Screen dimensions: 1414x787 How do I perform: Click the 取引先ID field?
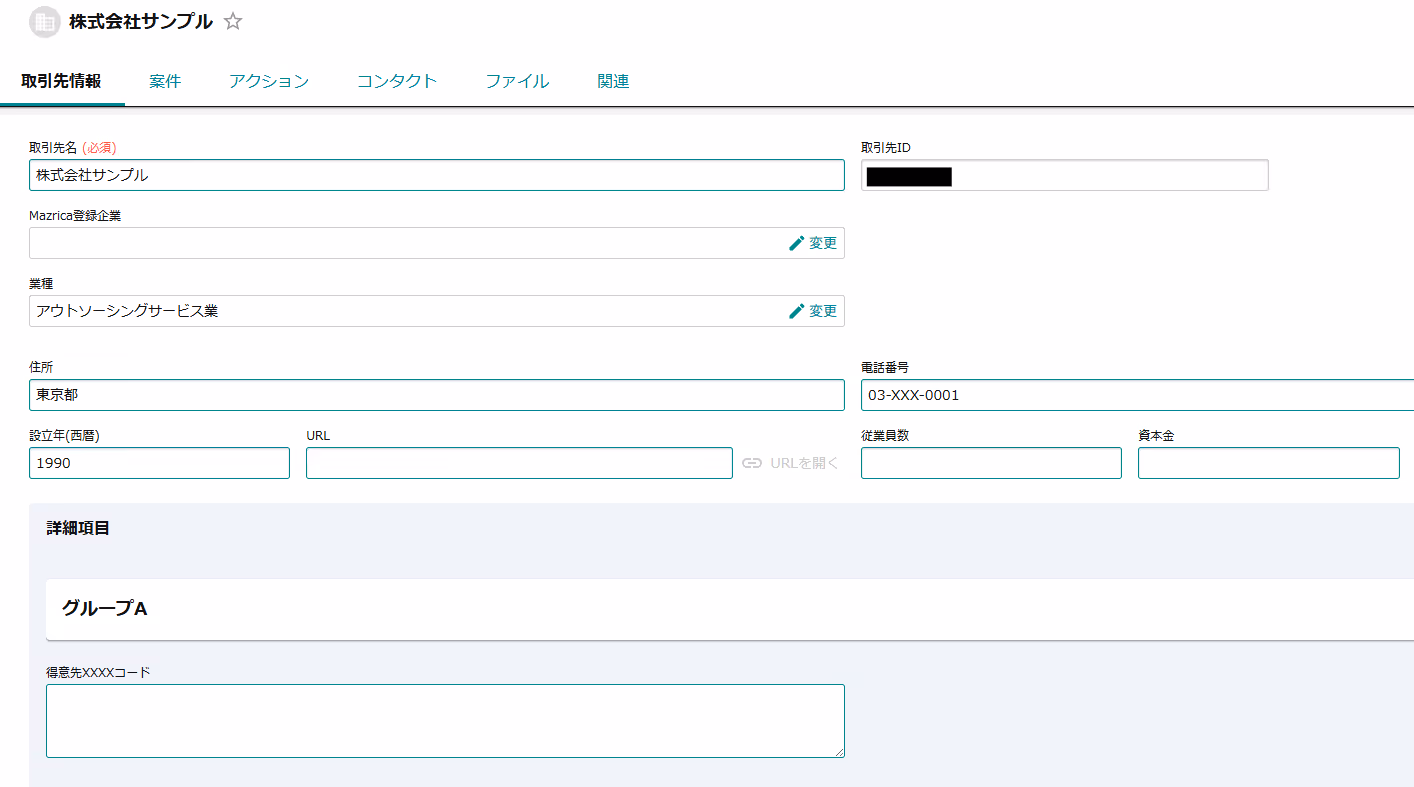pos(1065,175)
